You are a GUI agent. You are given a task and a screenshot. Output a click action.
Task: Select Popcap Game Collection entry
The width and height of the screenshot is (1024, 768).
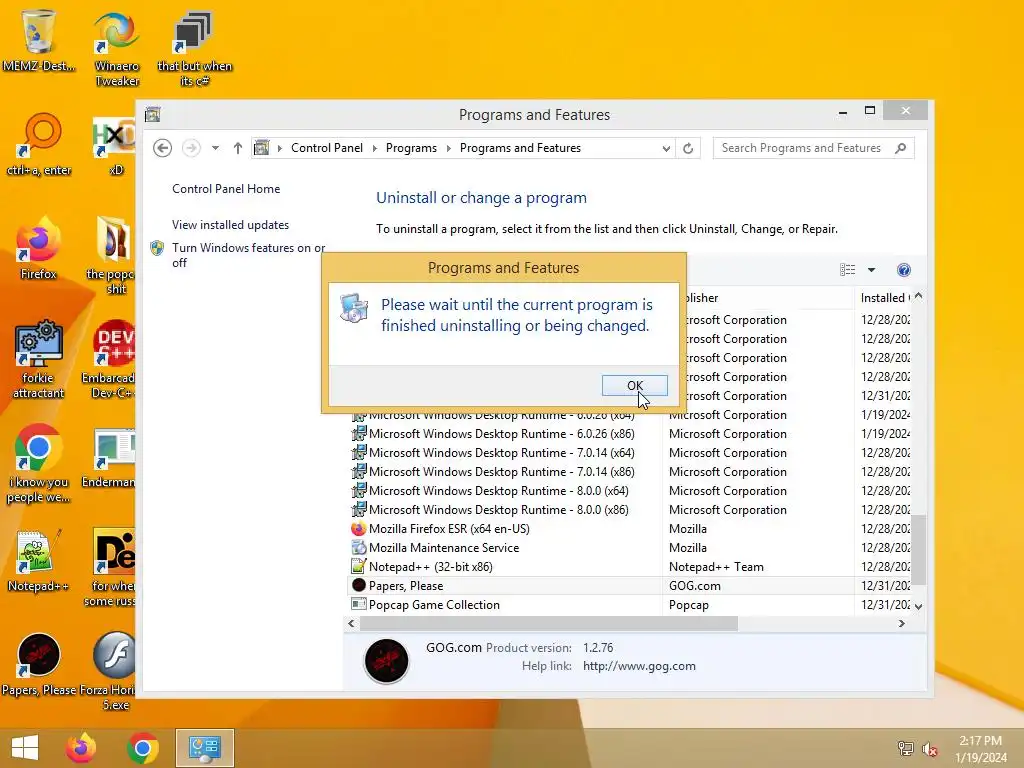click(x=434, y=605)
